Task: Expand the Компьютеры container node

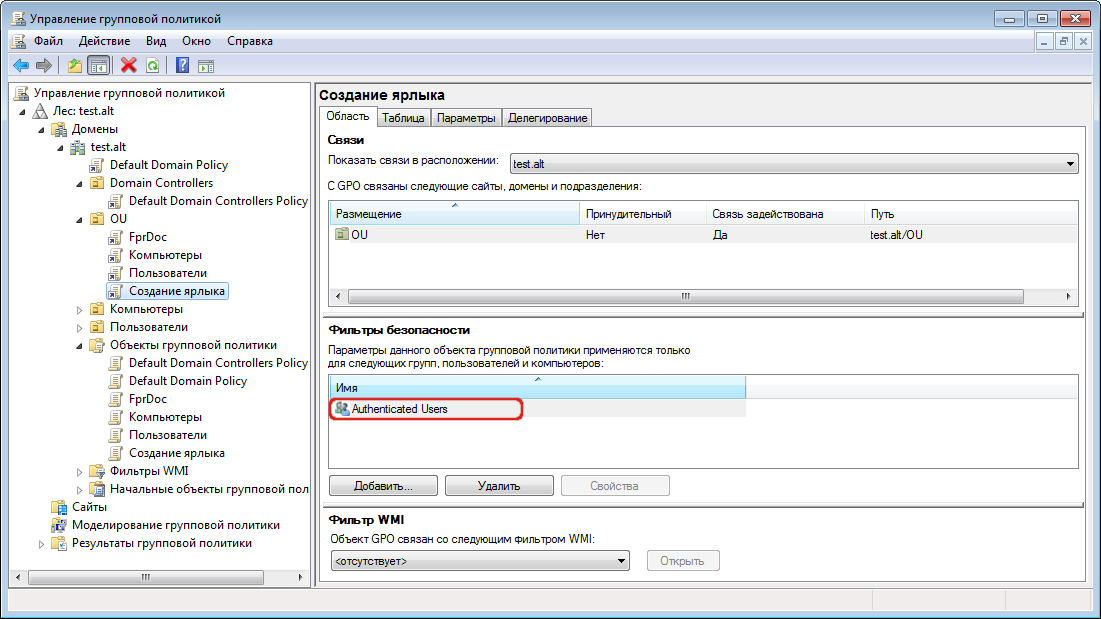Action: click(x=79, y=310)
